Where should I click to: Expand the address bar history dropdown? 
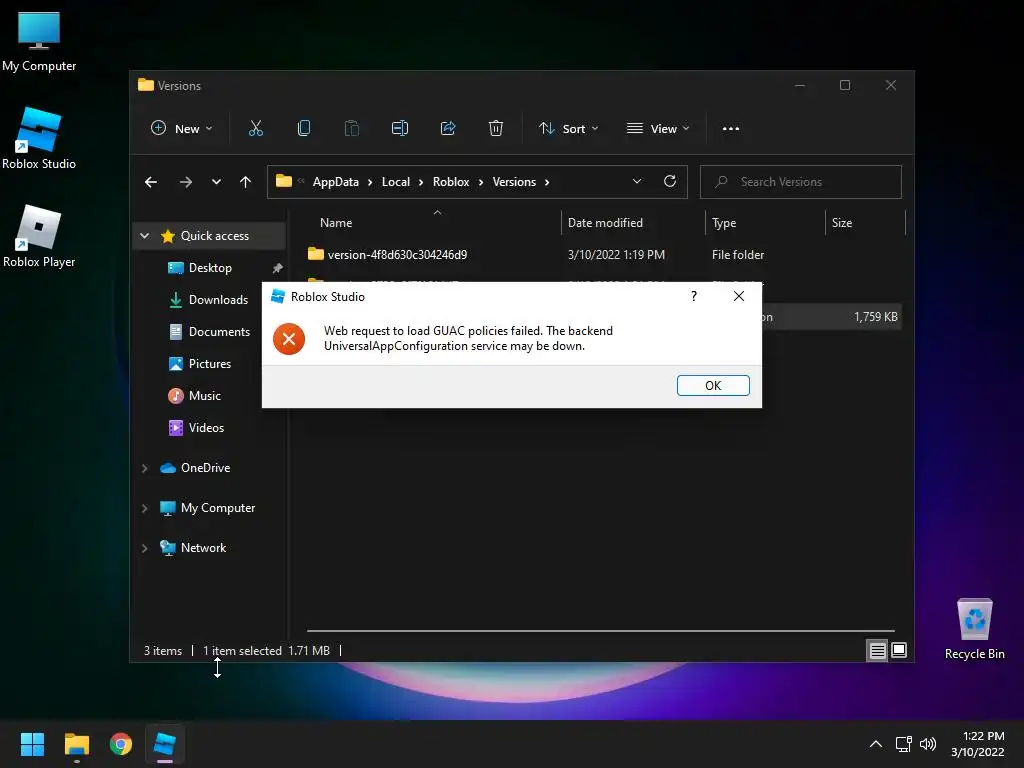[x=637, y=182]
